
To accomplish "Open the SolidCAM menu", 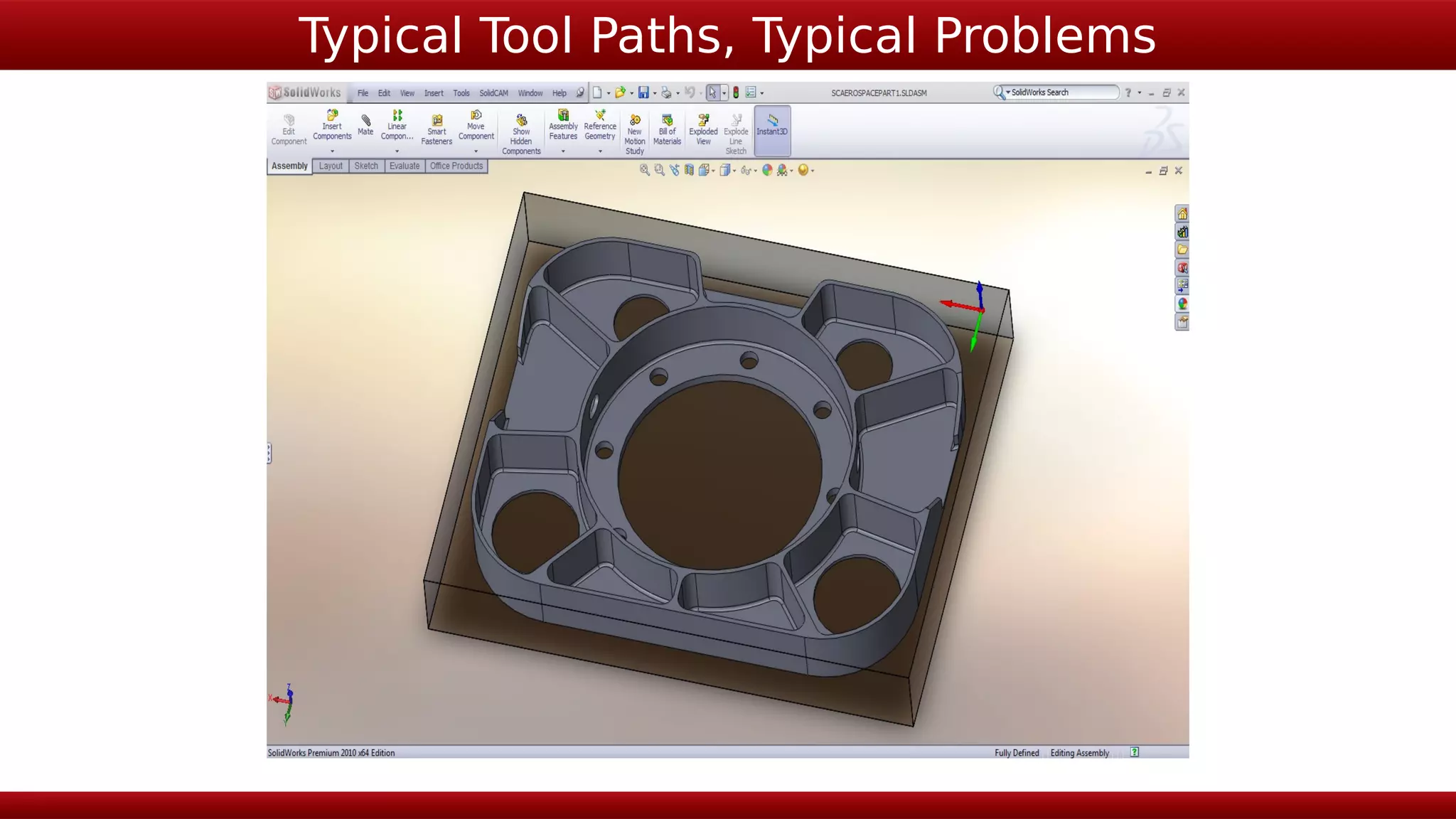I will [493, 93].
